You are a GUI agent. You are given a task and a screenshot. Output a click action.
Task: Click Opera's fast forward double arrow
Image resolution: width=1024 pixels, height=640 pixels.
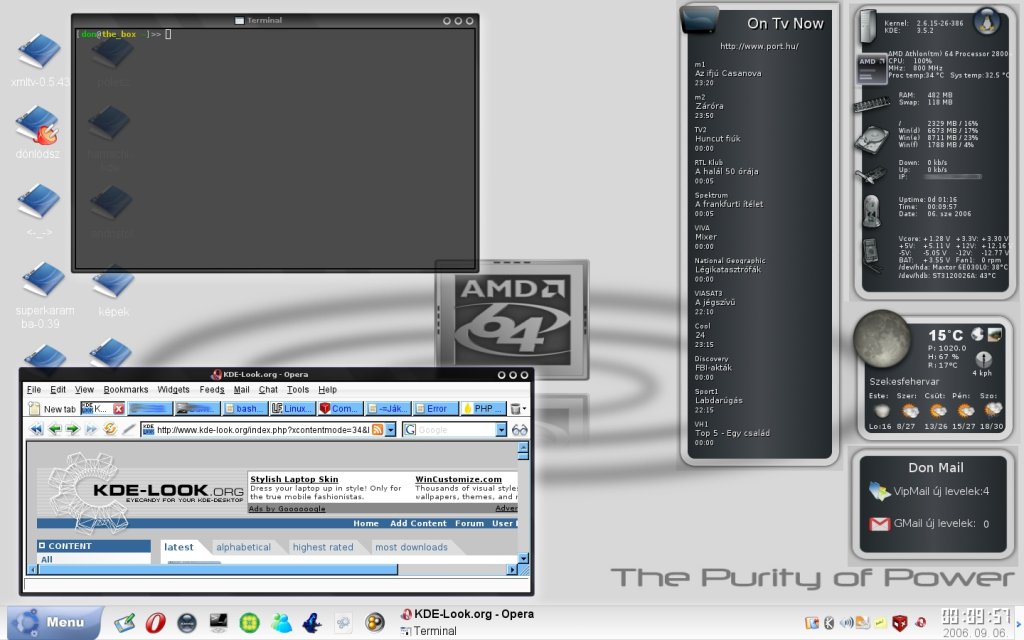(91, 429)
